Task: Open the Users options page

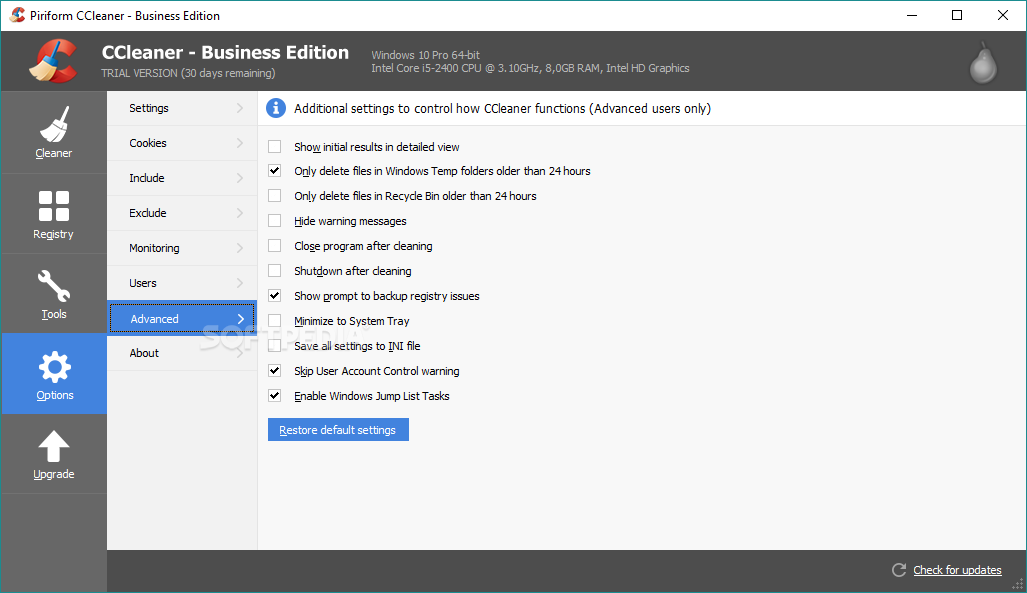Action: click(182, 283)
